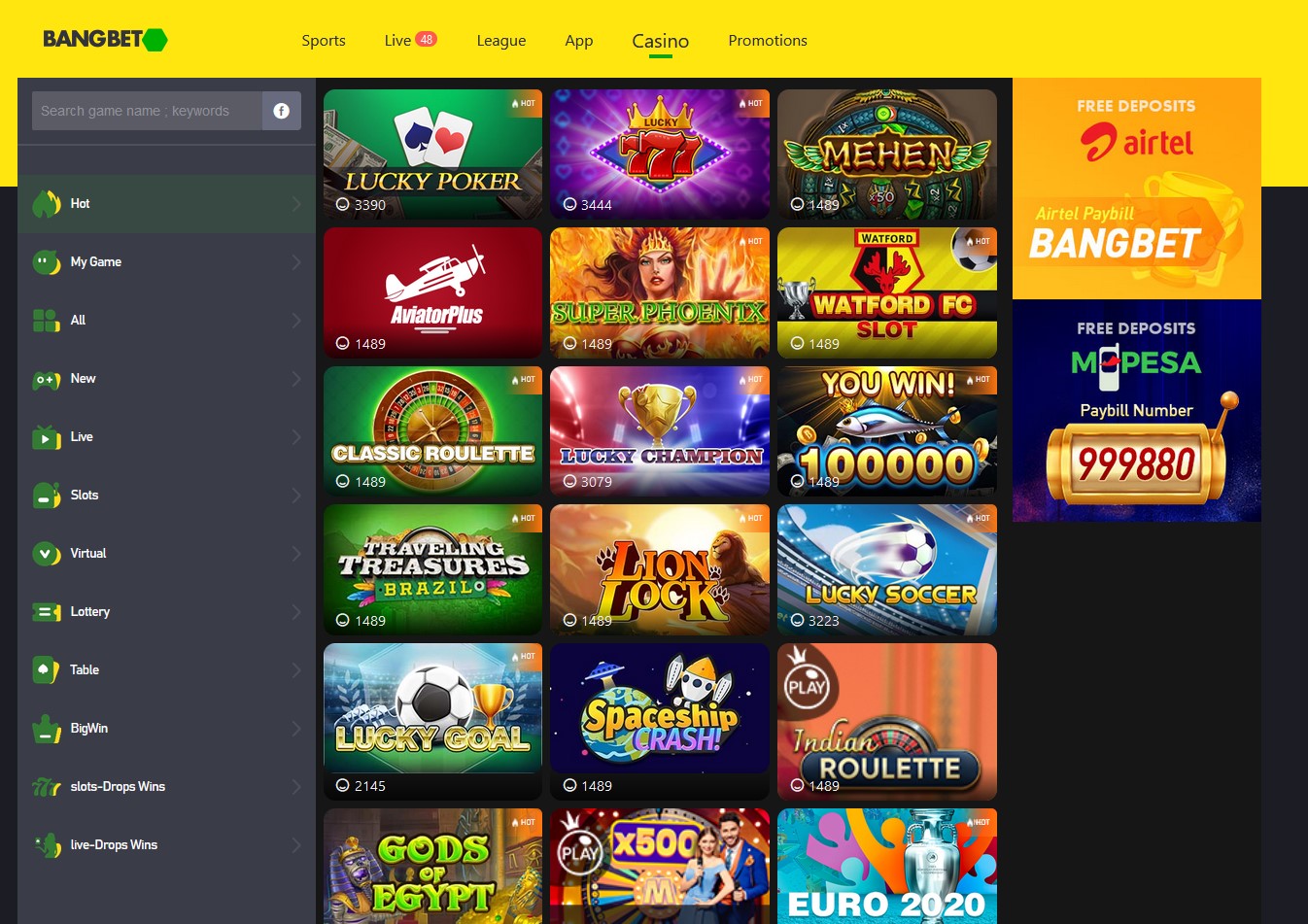The height and width of the screenshot is (924, 1308).
Task: Open the Spaceship Crash game tile
Action: [660, 721]
